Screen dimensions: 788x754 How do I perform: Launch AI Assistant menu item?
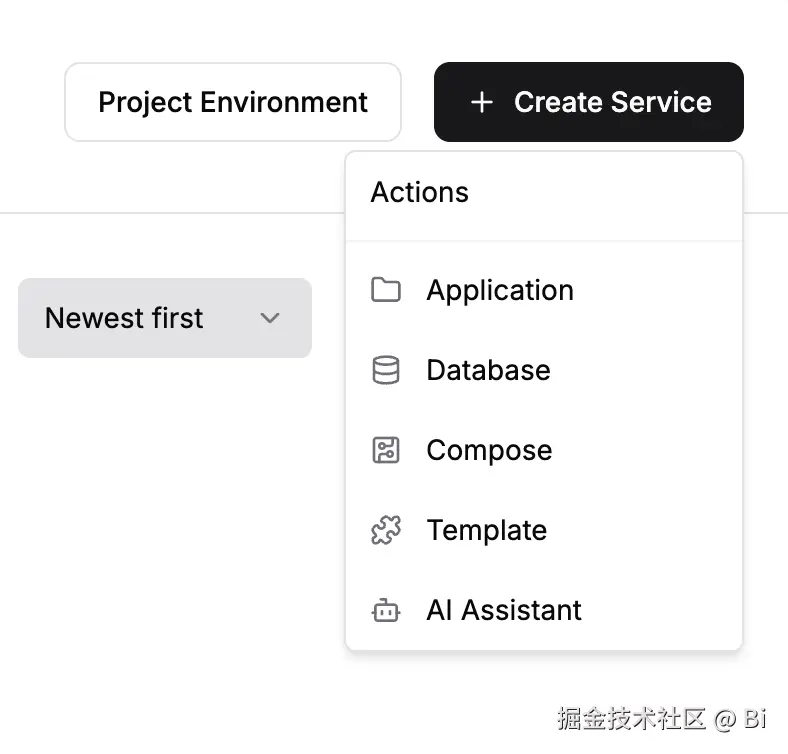pyautogui.click(x=504, y=610)
